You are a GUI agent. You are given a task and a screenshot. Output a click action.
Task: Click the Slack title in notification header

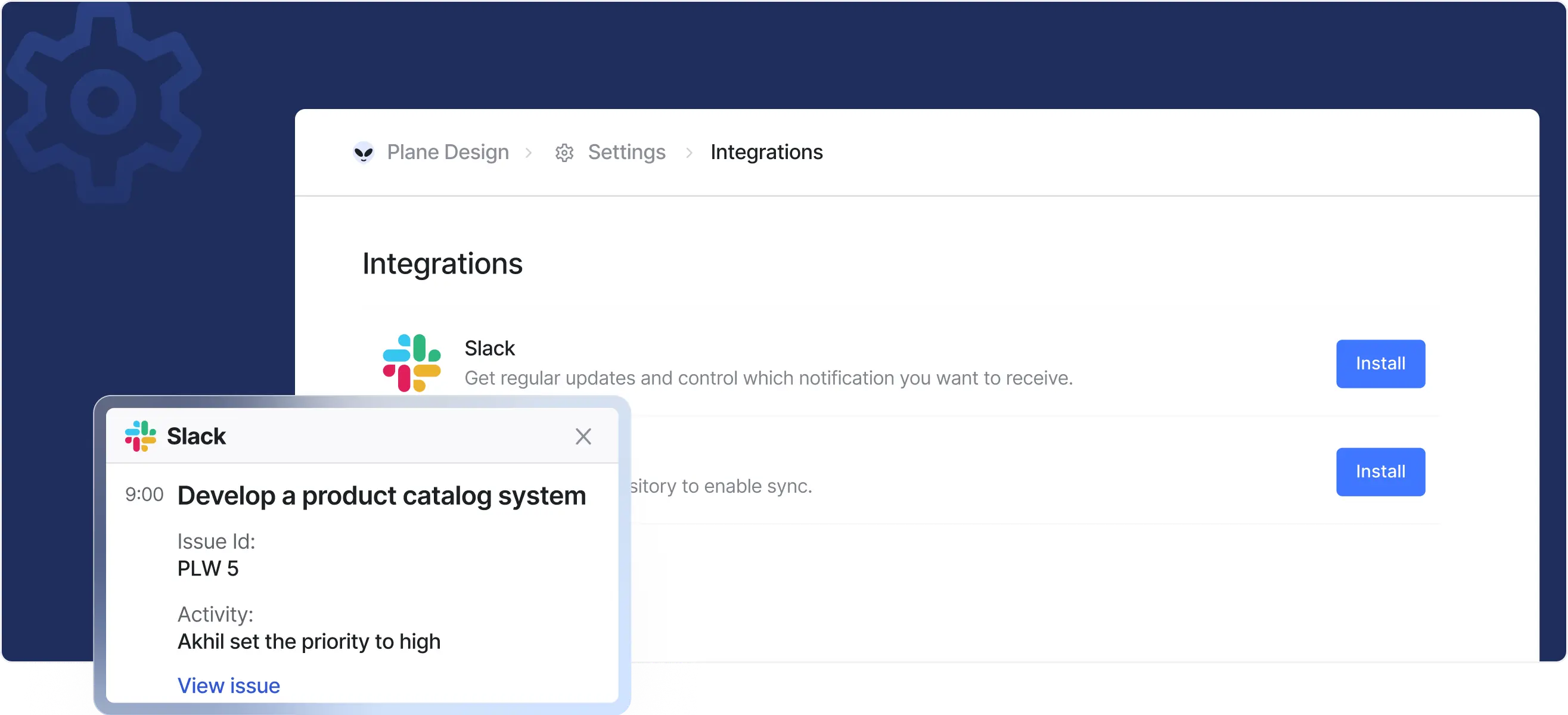click(x=196, y=436)
